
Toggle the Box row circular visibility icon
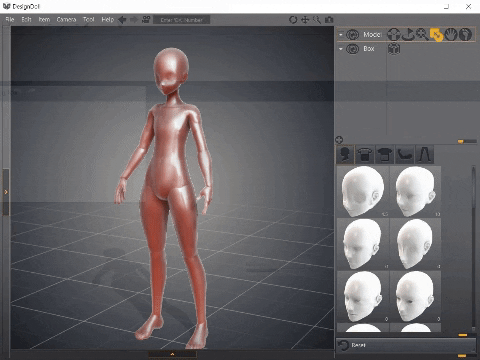pos(352,49)
